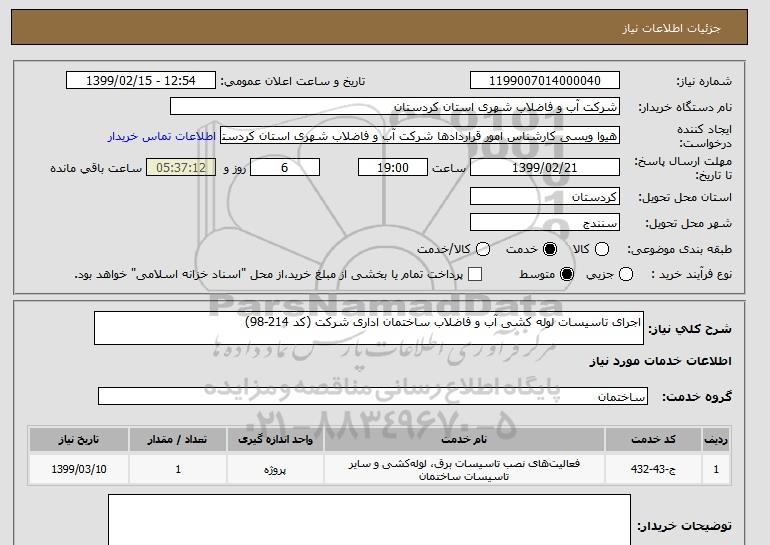770x545 pixels.
Task: Click the گروه خدمت field ساختمان
Action: pyautogui.click(x=373, y=396)
